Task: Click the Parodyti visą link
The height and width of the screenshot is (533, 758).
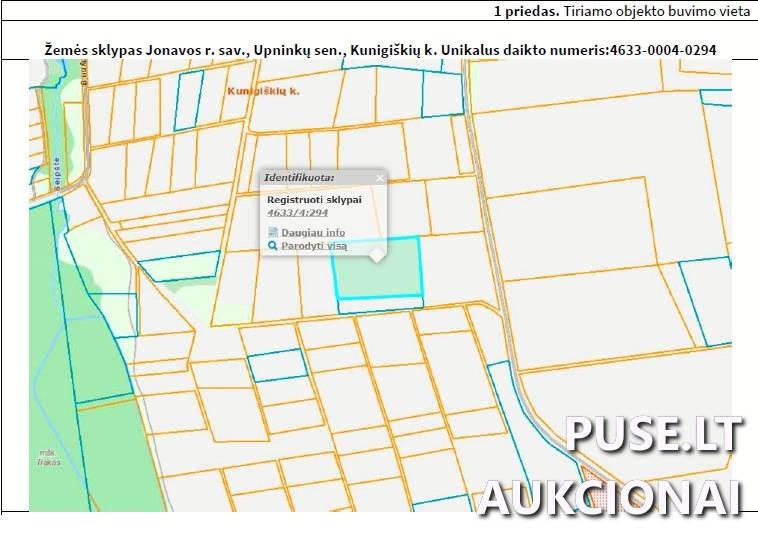Action: (314, 246)
